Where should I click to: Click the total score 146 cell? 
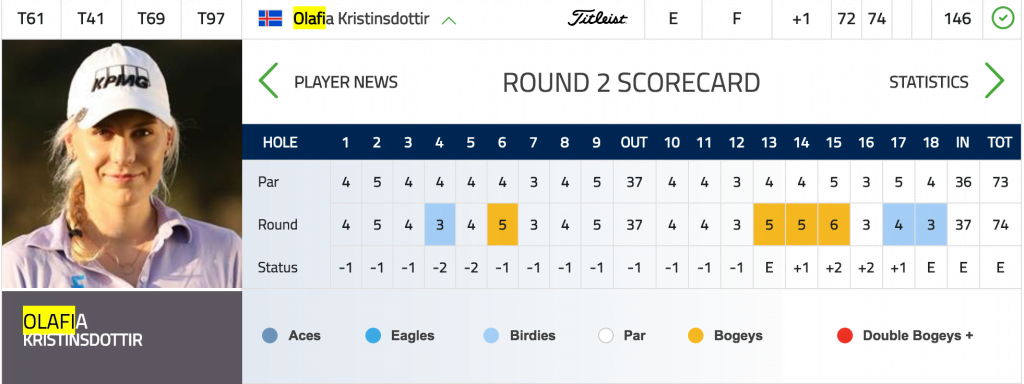pos(957,19)
